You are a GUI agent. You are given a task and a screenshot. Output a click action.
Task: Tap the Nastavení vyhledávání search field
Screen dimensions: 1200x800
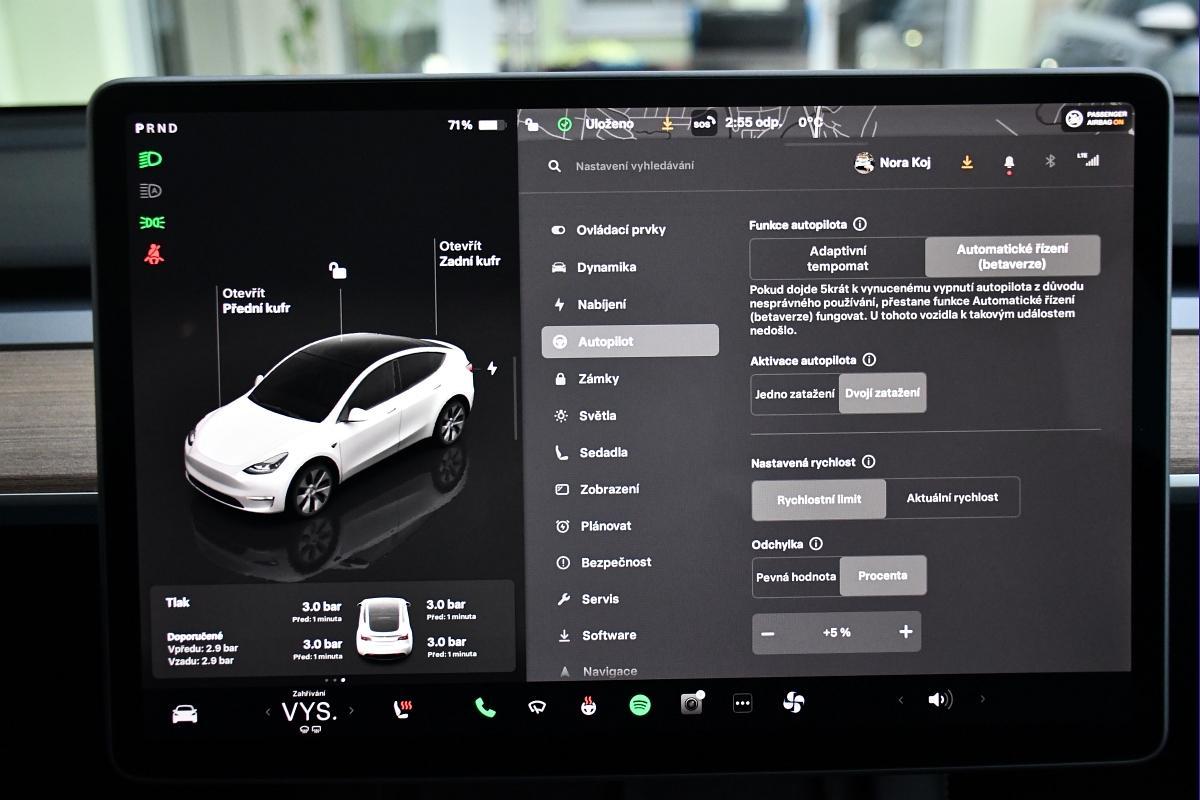(x=634, y=166)
